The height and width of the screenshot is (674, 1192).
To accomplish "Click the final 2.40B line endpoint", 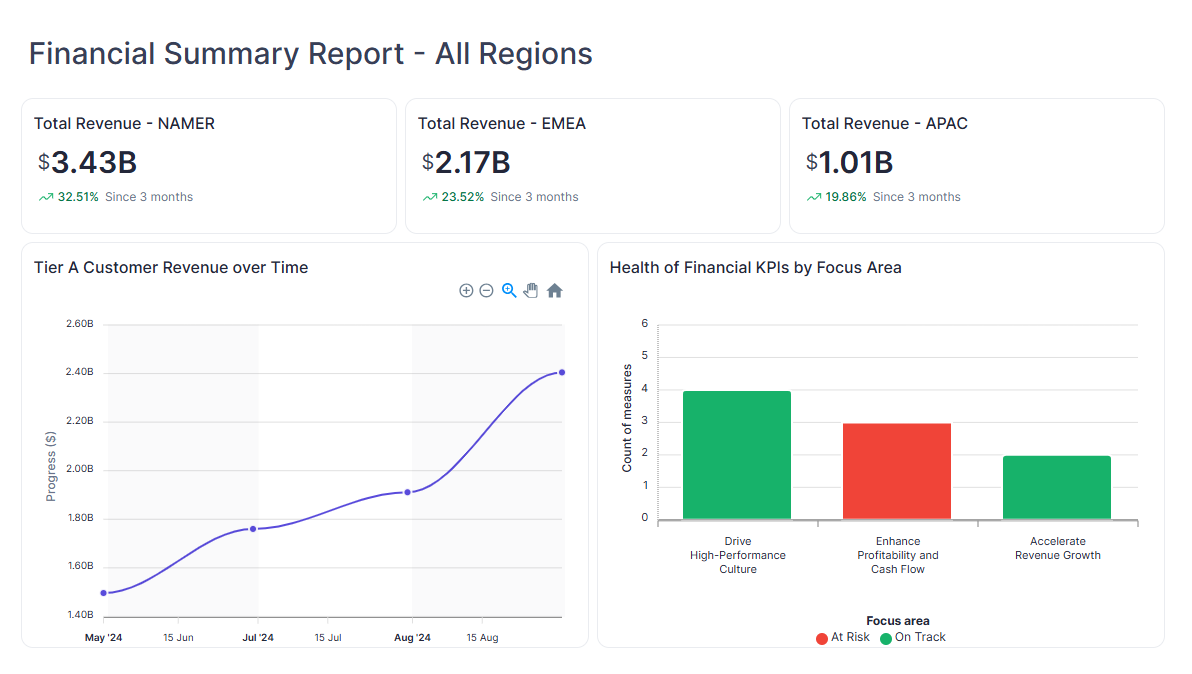I will click(562, 372).
